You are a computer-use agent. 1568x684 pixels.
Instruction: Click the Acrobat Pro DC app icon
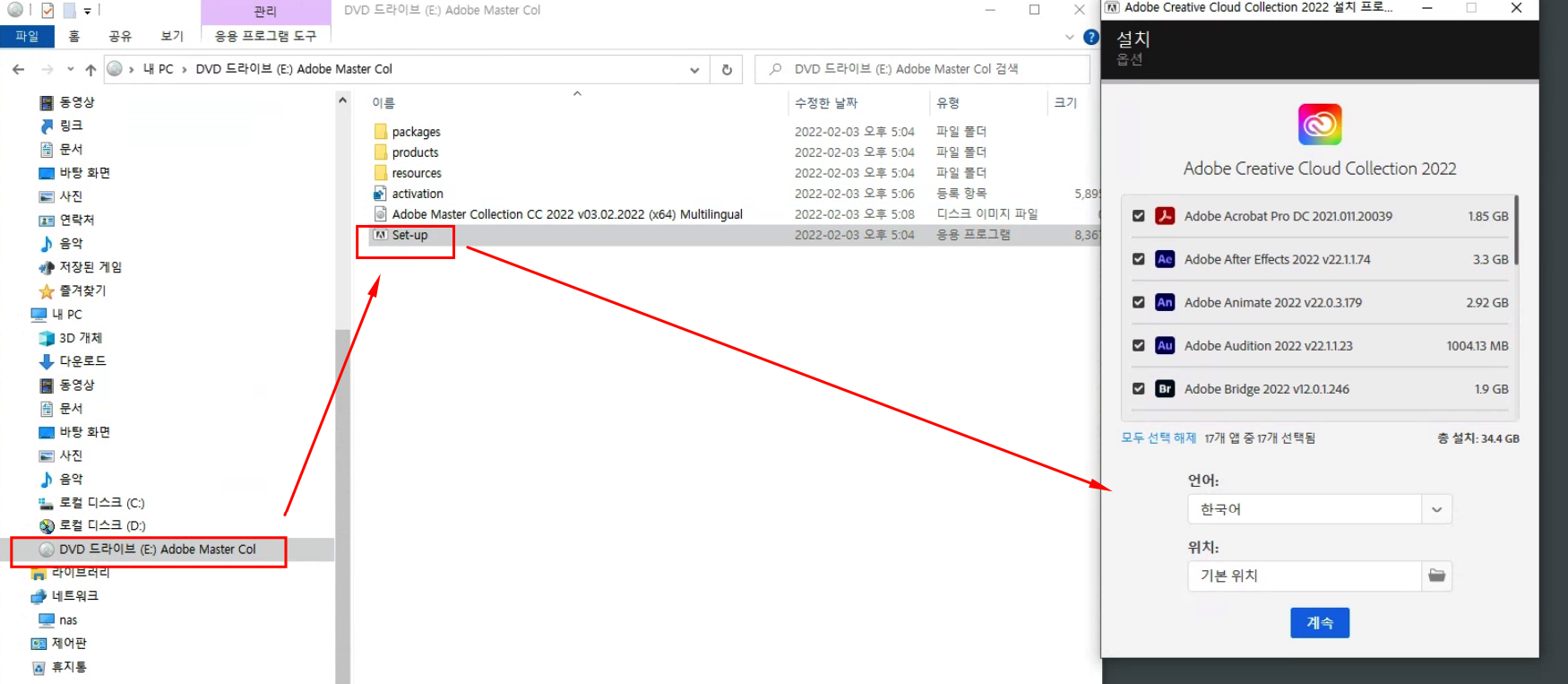pos(1165,216)
